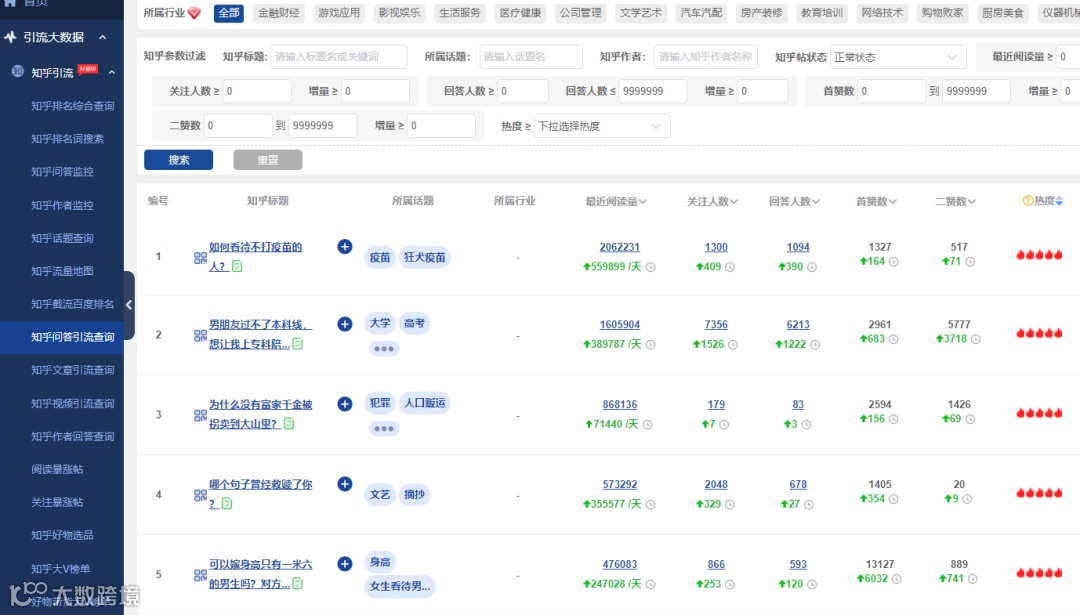The width and height of the screenshot is (1080, 615).
Task: Click red heart icon beside 所属行业
Action: coord(194,13)
